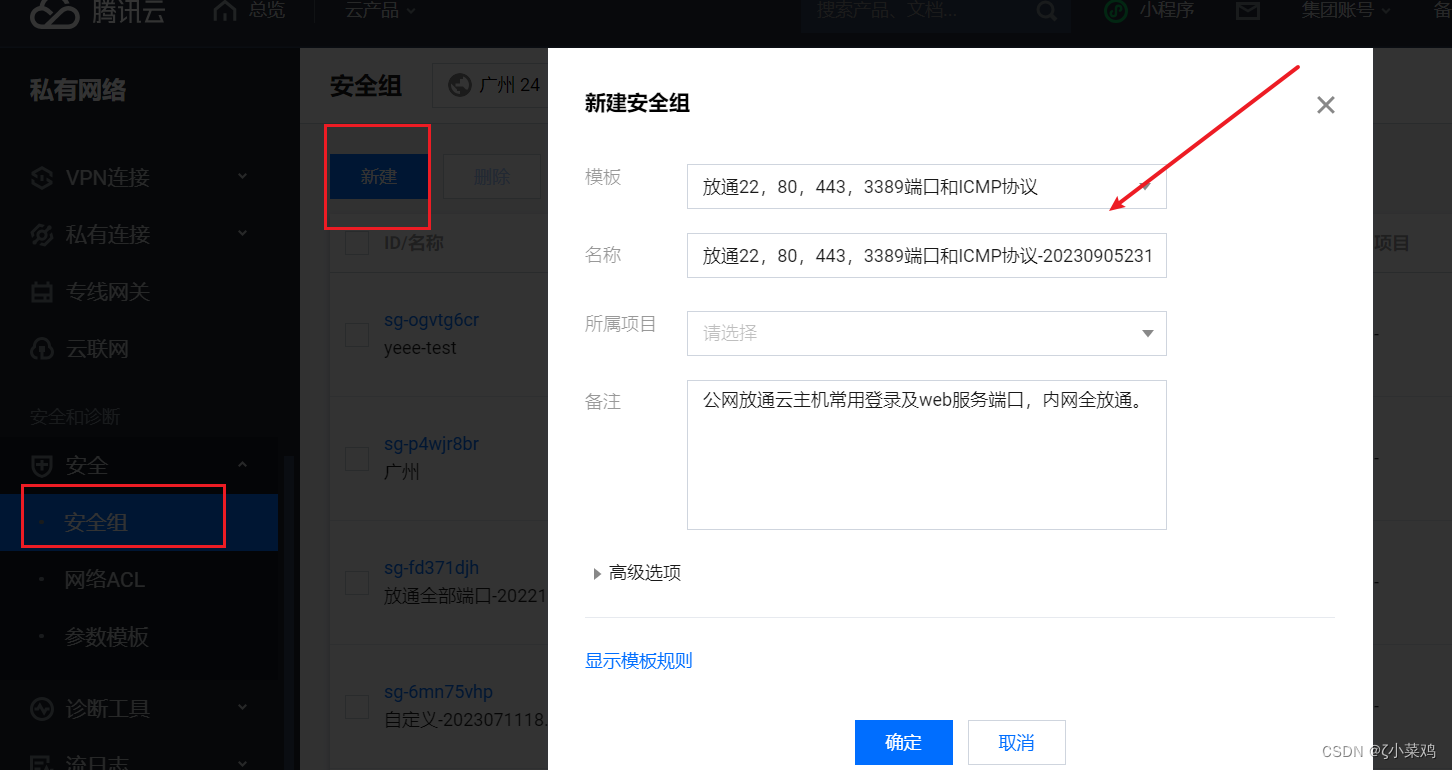Expand 高级选项 advanced options
The width and height of the screenshot is (1452, 770).
pyautogui.click(x=636, y=573)
